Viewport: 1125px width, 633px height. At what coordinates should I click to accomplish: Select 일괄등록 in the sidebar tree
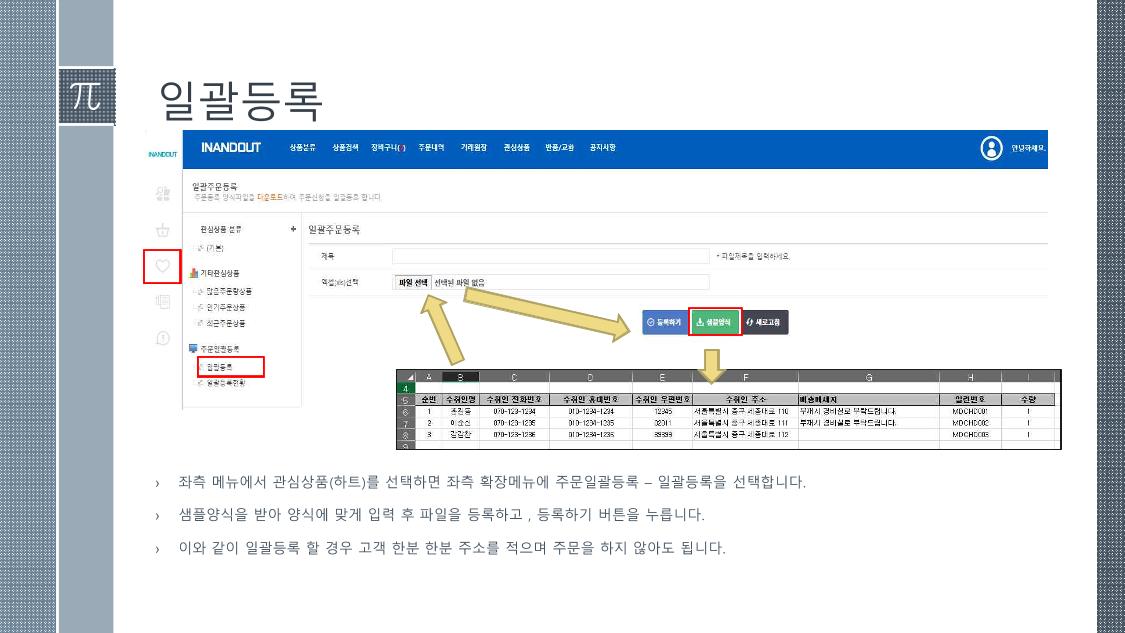pos(220,367)
